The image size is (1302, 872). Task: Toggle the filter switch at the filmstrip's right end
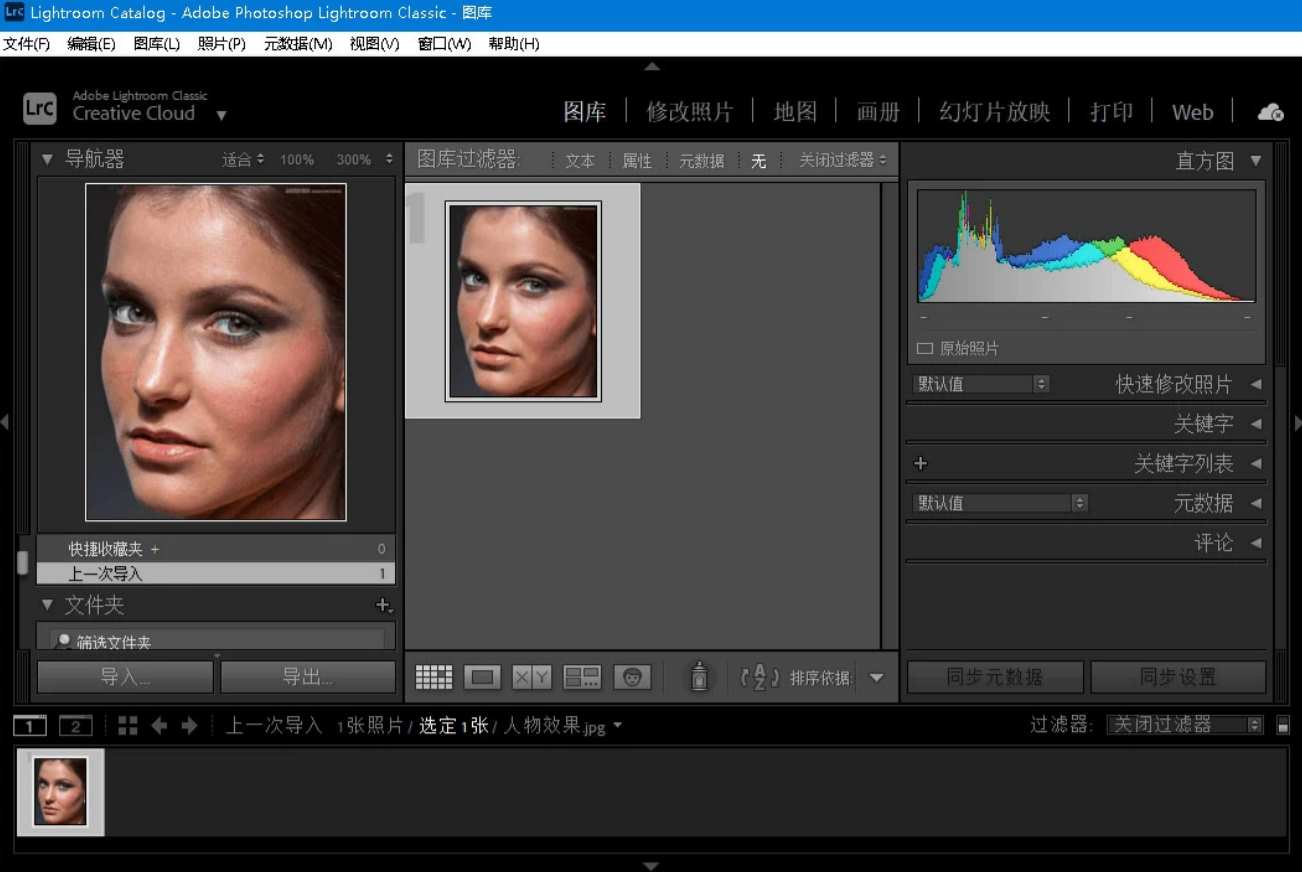coord(1283,726)
